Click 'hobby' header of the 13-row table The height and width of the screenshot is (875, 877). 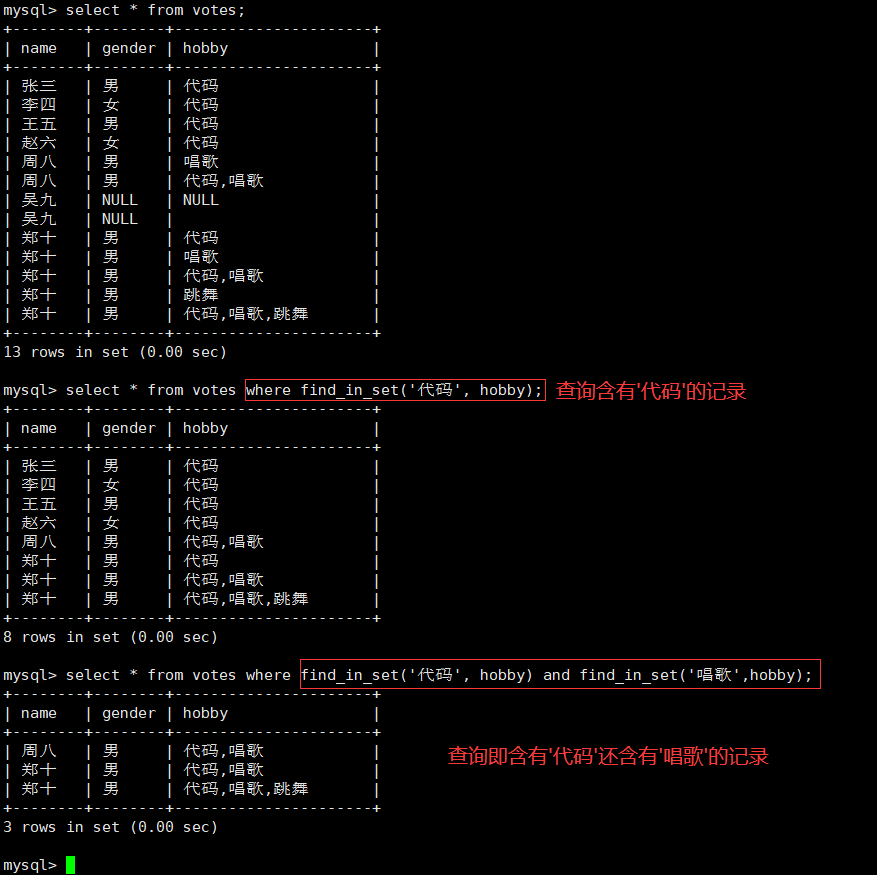(x=205, y=49)
